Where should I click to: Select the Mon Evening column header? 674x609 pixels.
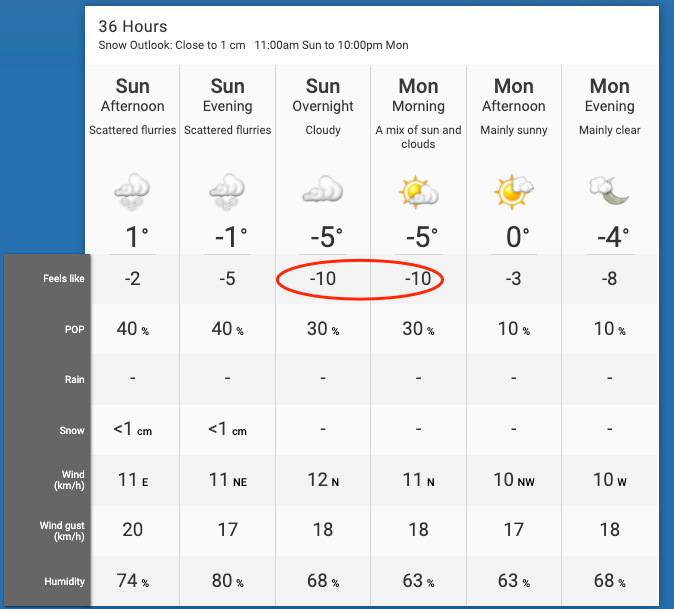pyautogui.click(x=610, y=95)
